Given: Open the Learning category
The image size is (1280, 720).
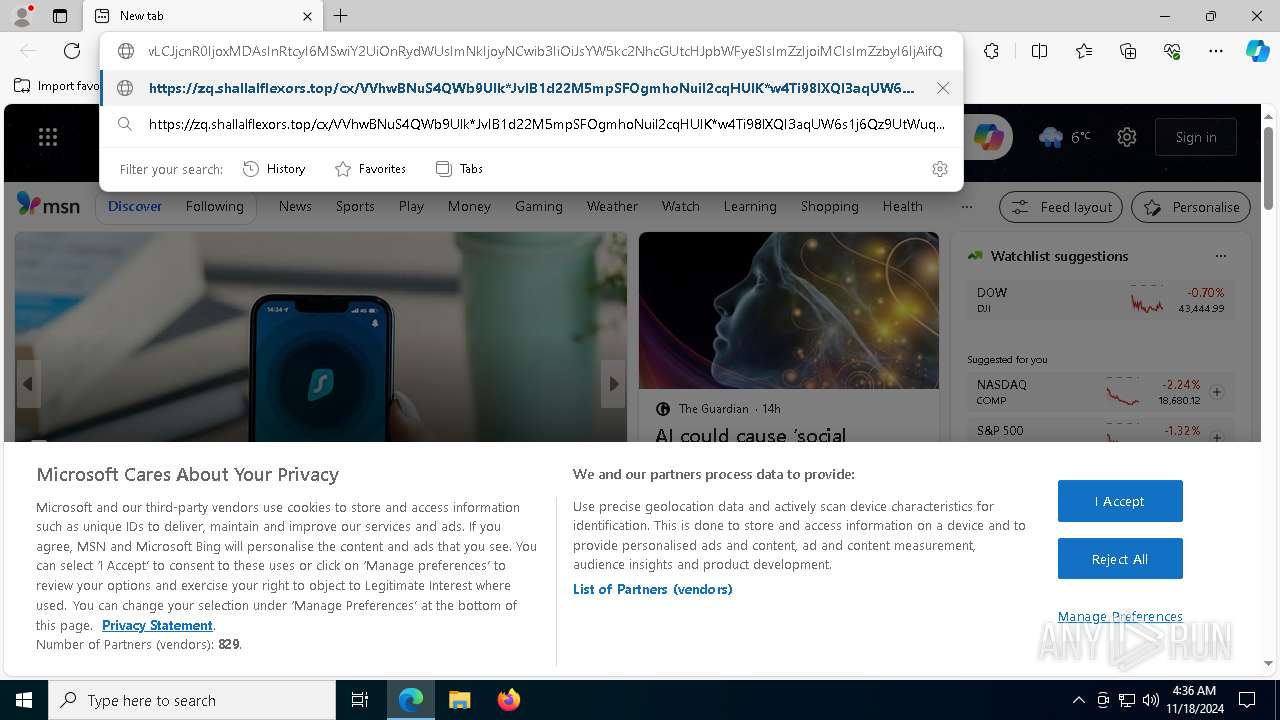Looking at the screenshot, I should pyautogui.click(x=750, y=206).
